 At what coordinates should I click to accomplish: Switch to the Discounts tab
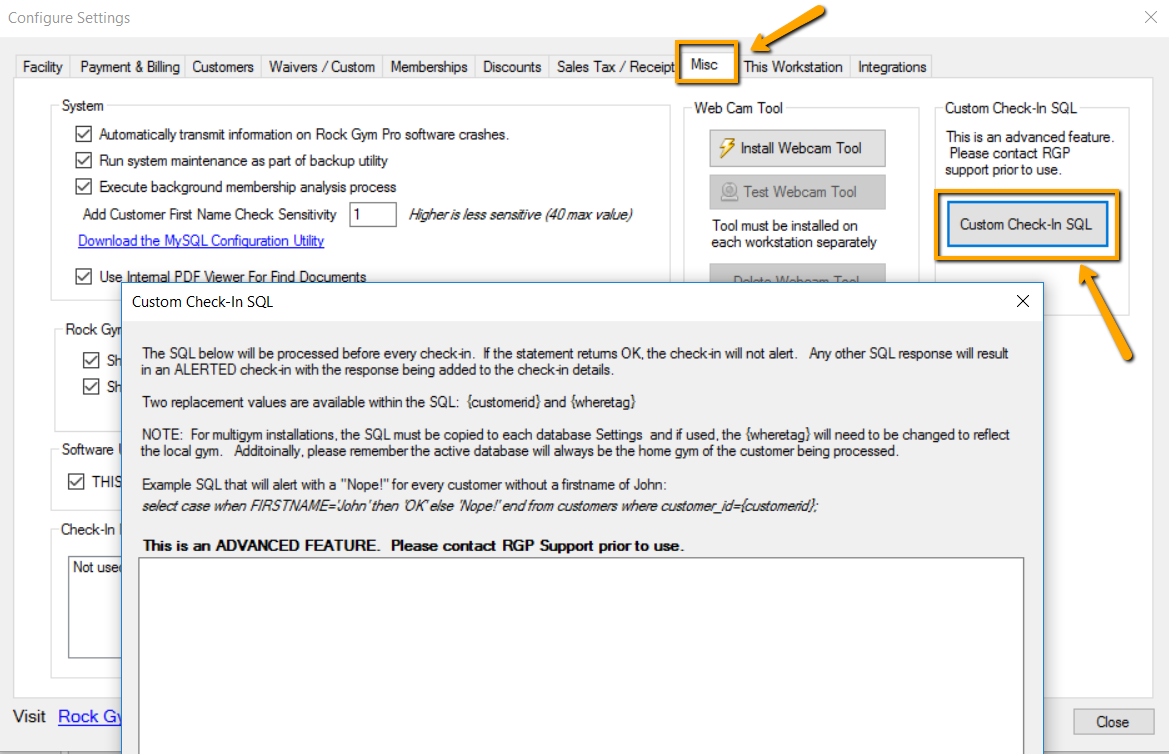(512, 67)
